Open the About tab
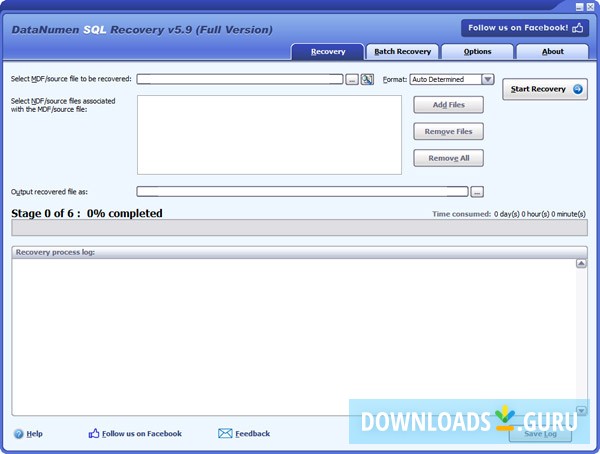 [553, 52]
